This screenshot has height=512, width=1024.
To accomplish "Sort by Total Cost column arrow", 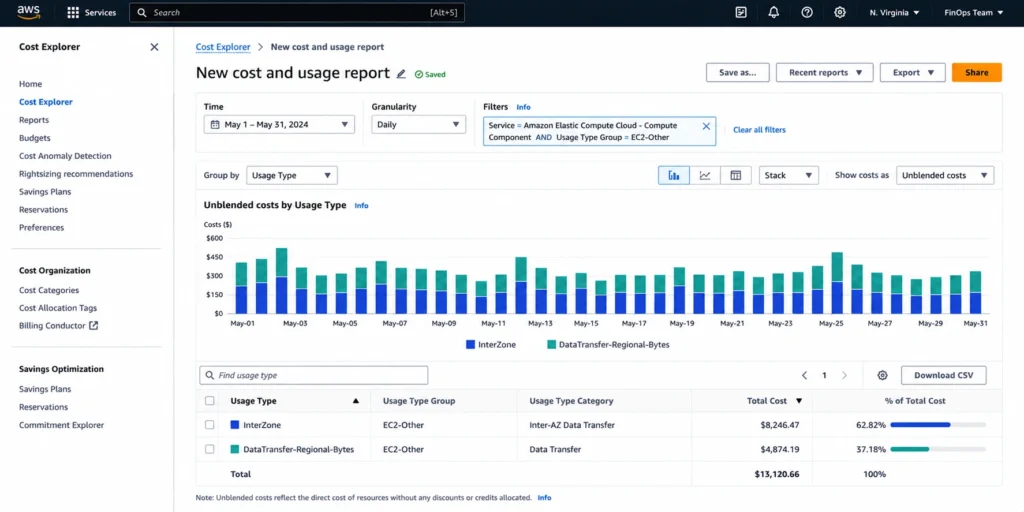I will [x=799, y=401].
